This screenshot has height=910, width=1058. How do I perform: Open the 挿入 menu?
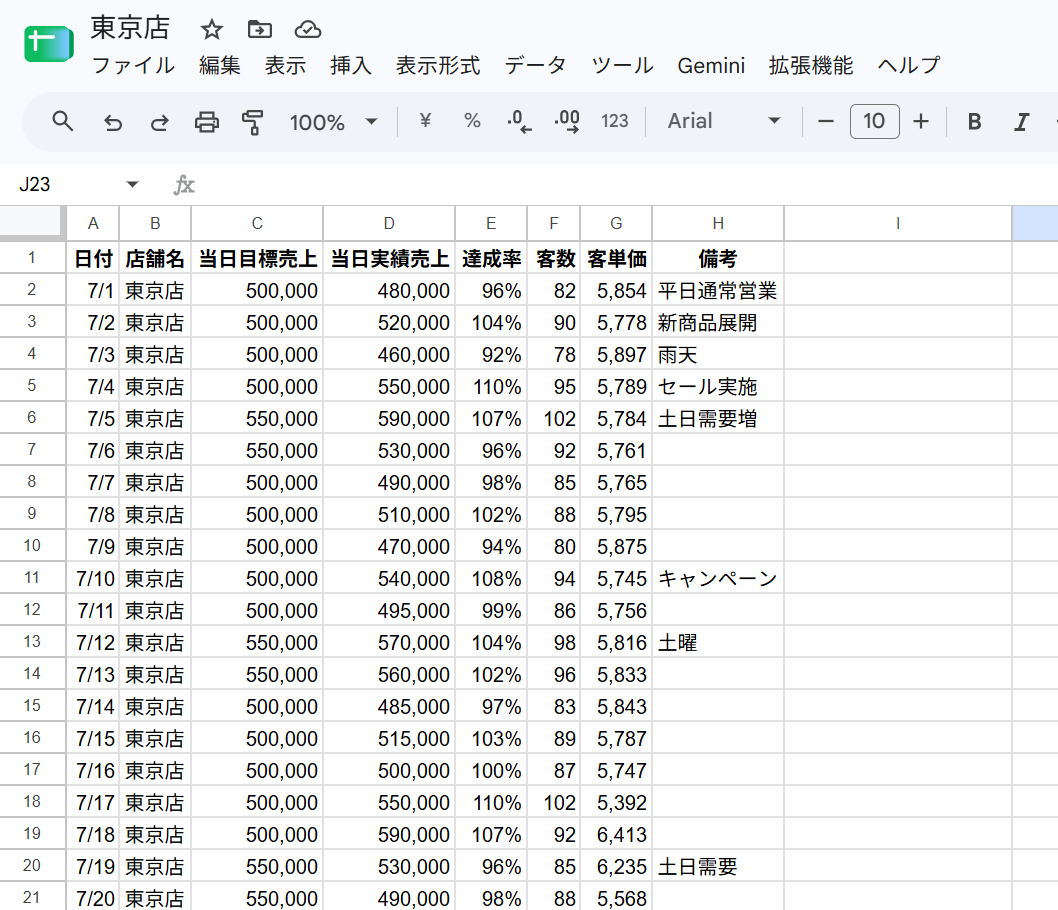351,65
